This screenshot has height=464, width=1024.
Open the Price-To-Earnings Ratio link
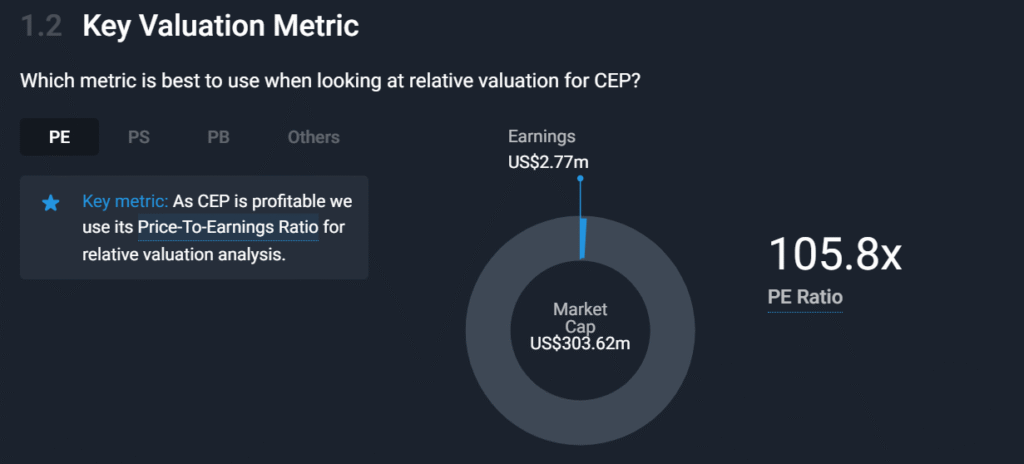228,228
